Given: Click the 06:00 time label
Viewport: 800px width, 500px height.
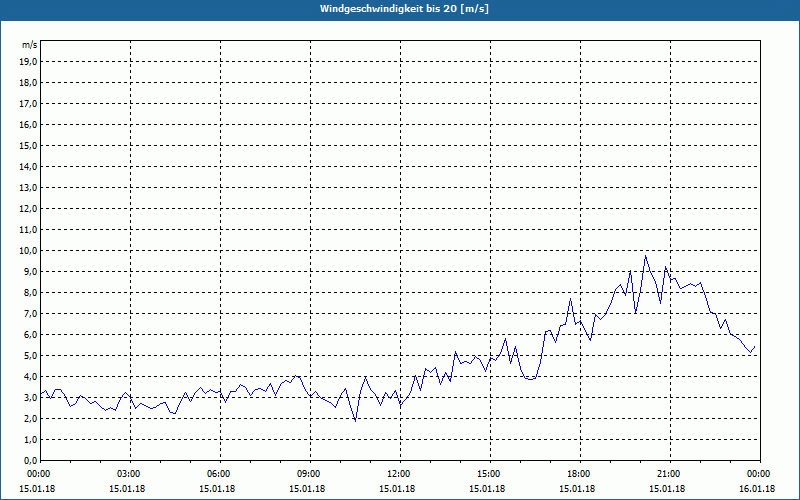Looking at the screenshot, I should pos(220,474).
